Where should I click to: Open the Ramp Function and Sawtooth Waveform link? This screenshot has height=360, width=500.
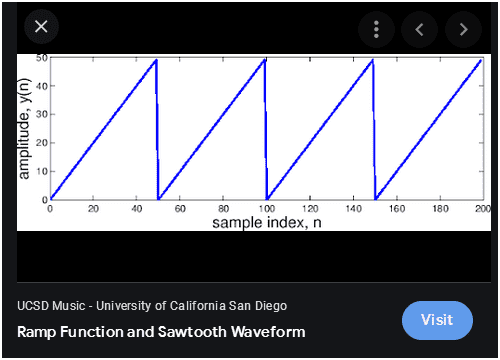click(x=161, y=332)
